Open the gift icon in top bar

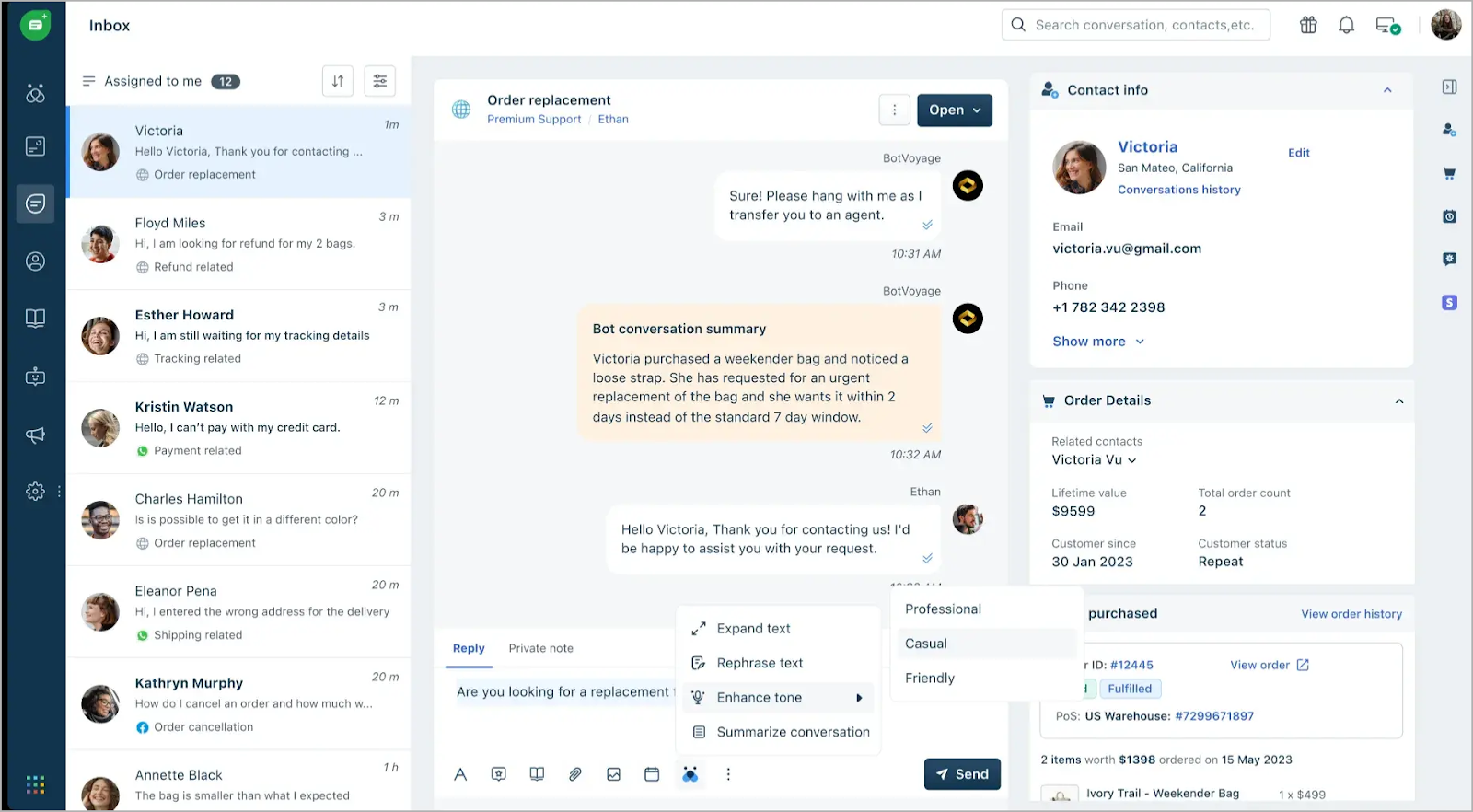point(1308,25)
